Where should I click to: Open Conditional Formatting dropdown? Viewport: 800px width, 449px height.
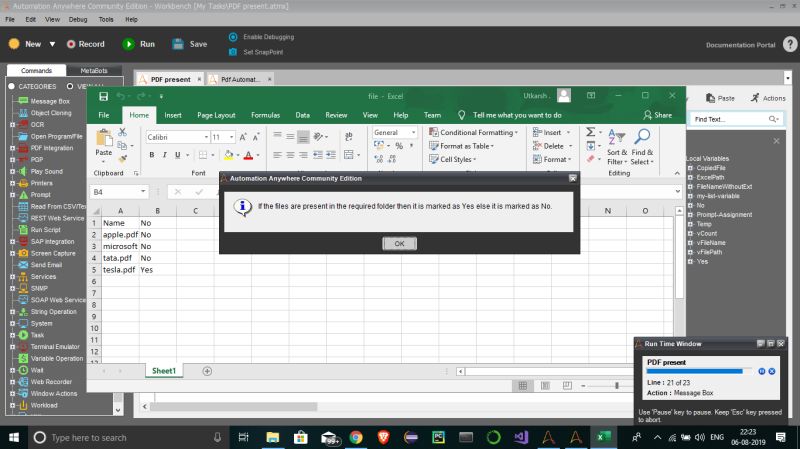pyautogui.click(x=473, y=132)
